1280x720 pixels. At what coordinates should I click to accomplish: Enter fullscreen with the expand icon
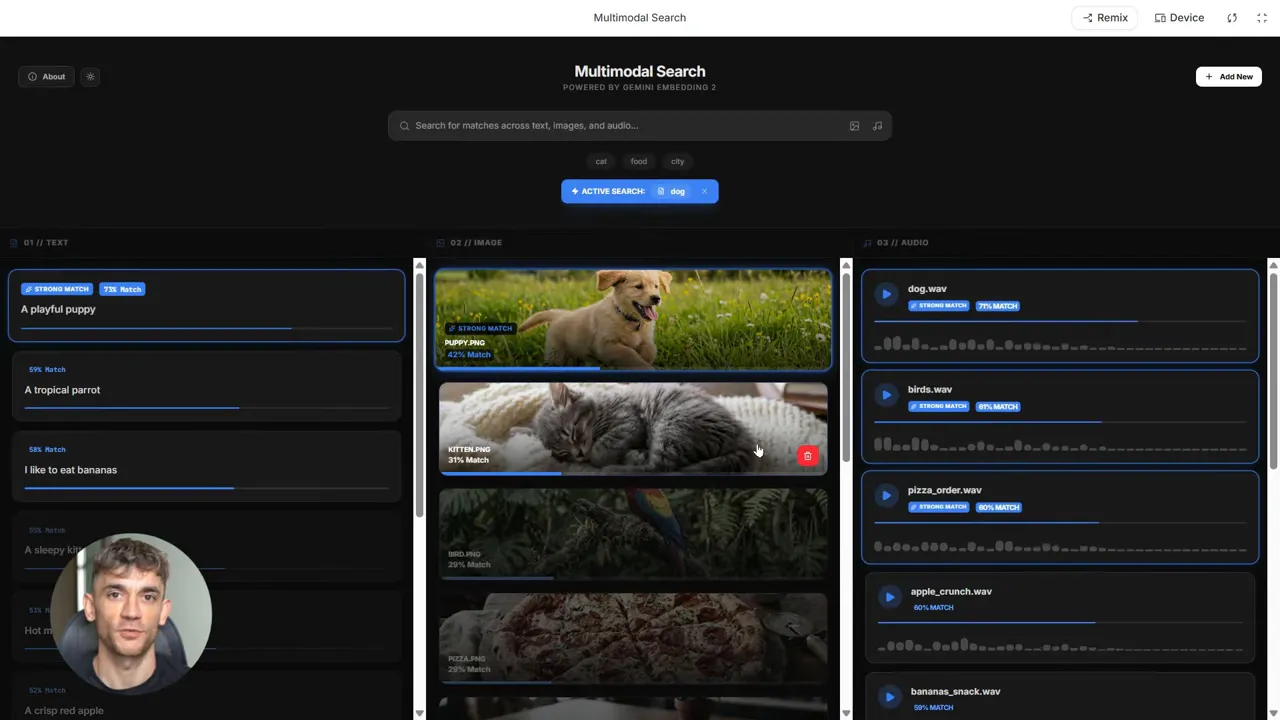1262,18
